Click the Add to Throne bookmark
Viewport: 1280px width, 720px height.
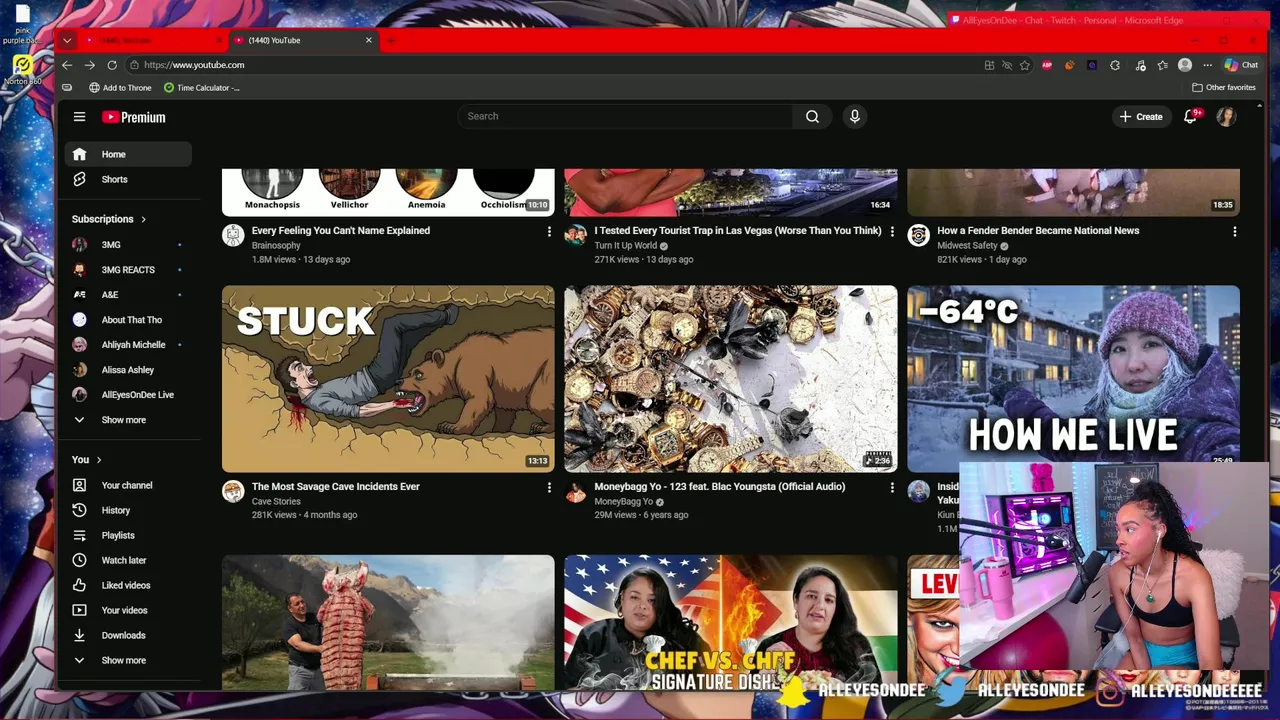click(120, 88)
